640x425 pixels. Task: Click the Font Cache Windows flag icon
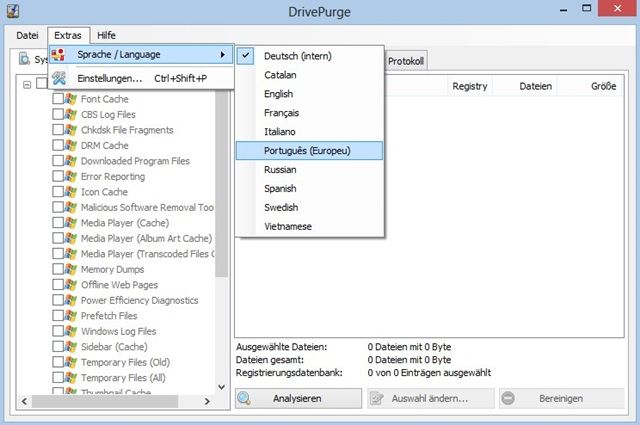(71, 99)
